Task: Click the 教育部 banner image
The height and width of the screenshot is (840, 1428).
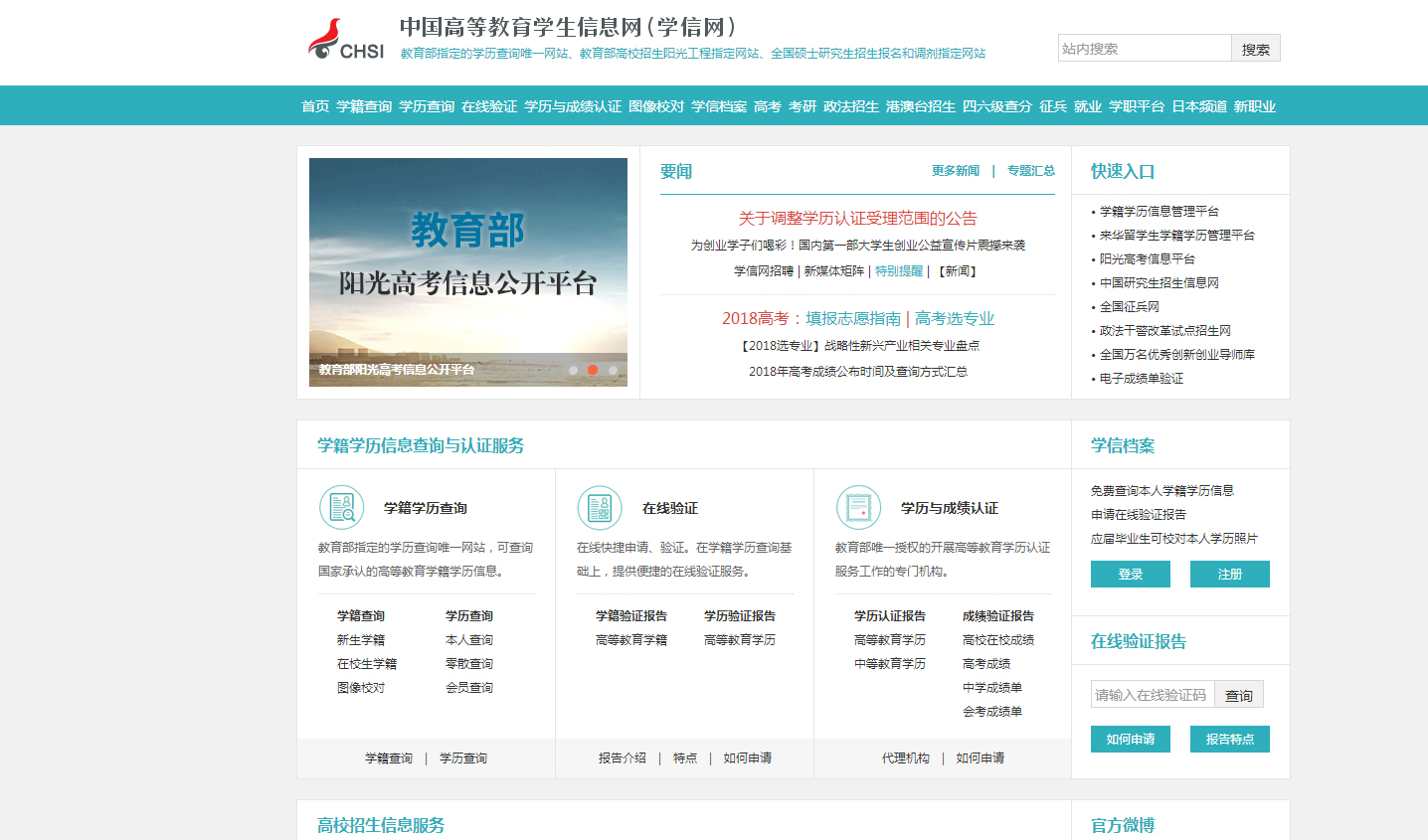Action: 468,258
